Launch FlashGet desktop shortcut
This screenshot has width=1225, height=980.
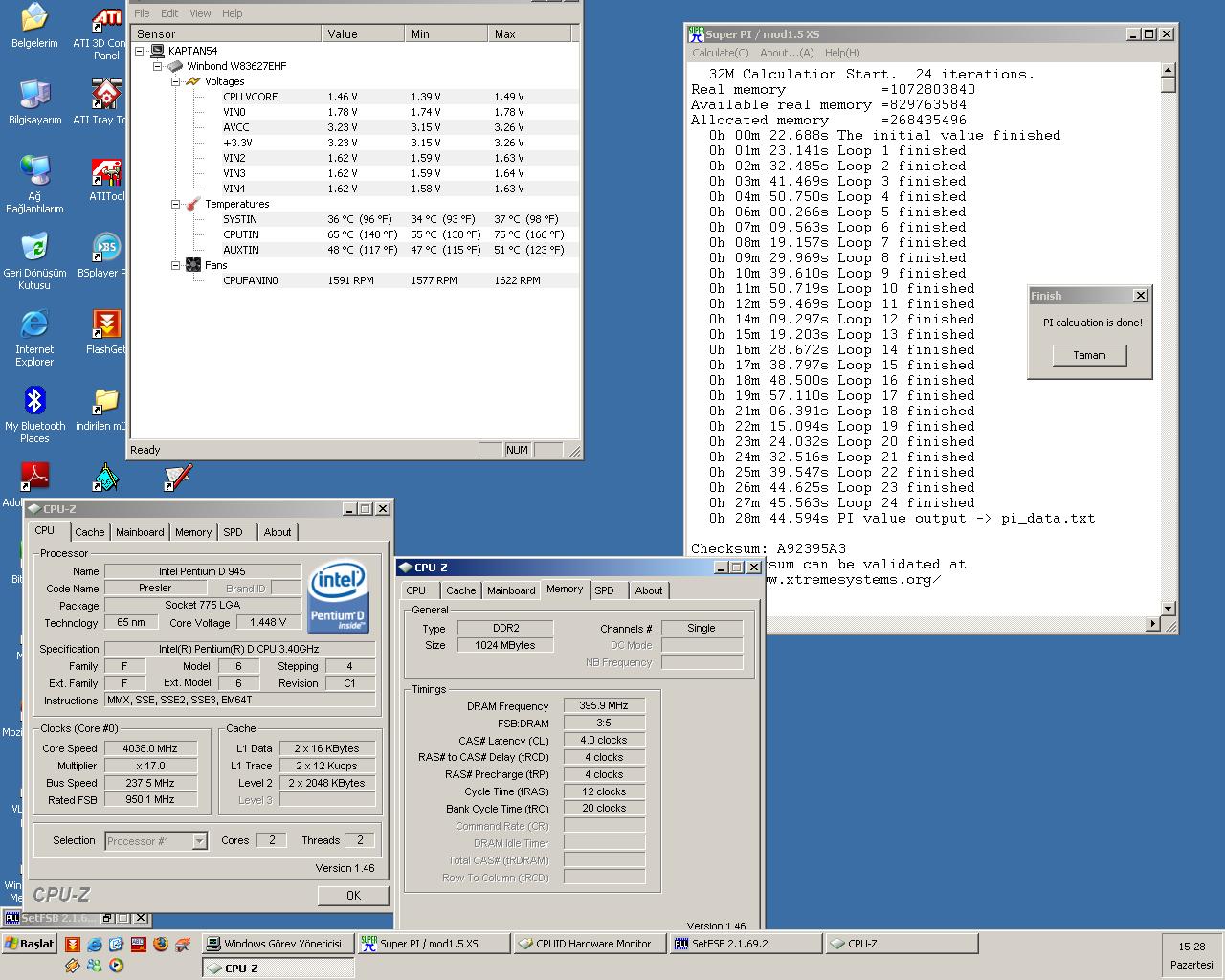(x=106, y=323)
